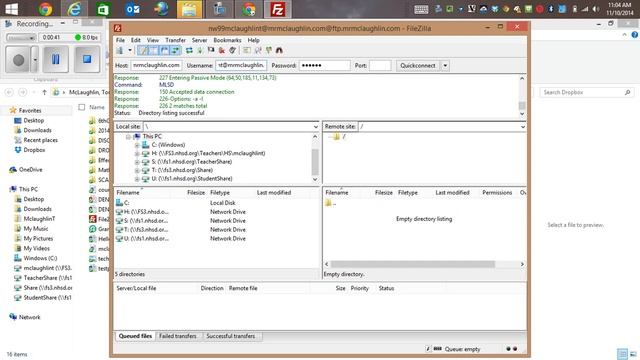Open the Local site path dropdown
The height and width of the screenshot is (360, 640).
[x=316, y=127]
